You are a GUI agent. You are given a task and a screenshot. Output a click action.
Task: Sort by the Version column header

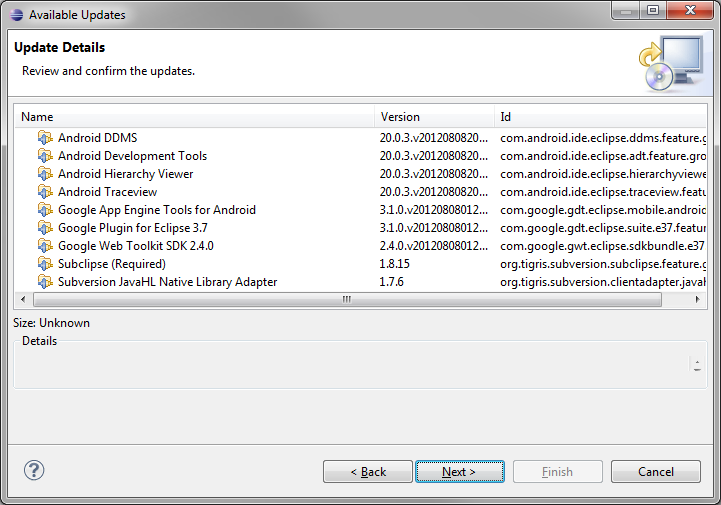click(435, 116)
